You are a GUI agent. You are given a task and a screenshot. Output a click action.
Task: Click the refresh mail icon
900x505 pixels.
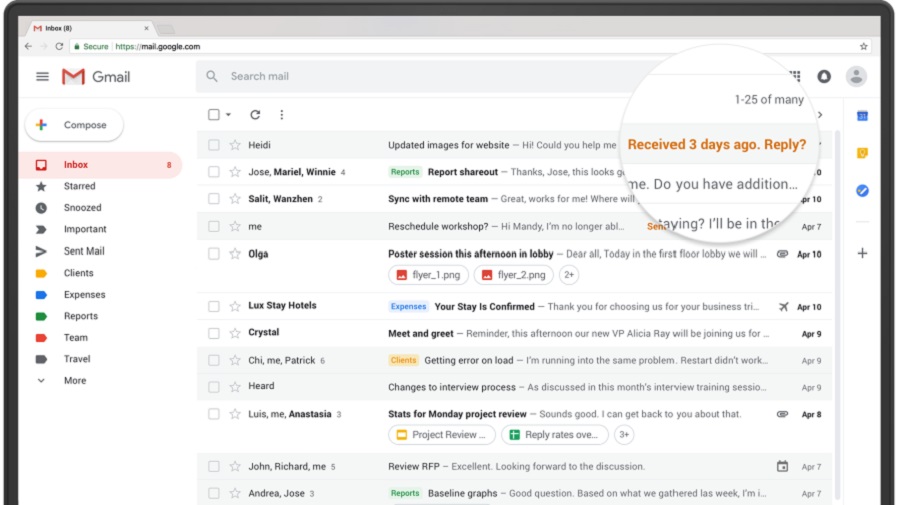click(x=255, y=115)
